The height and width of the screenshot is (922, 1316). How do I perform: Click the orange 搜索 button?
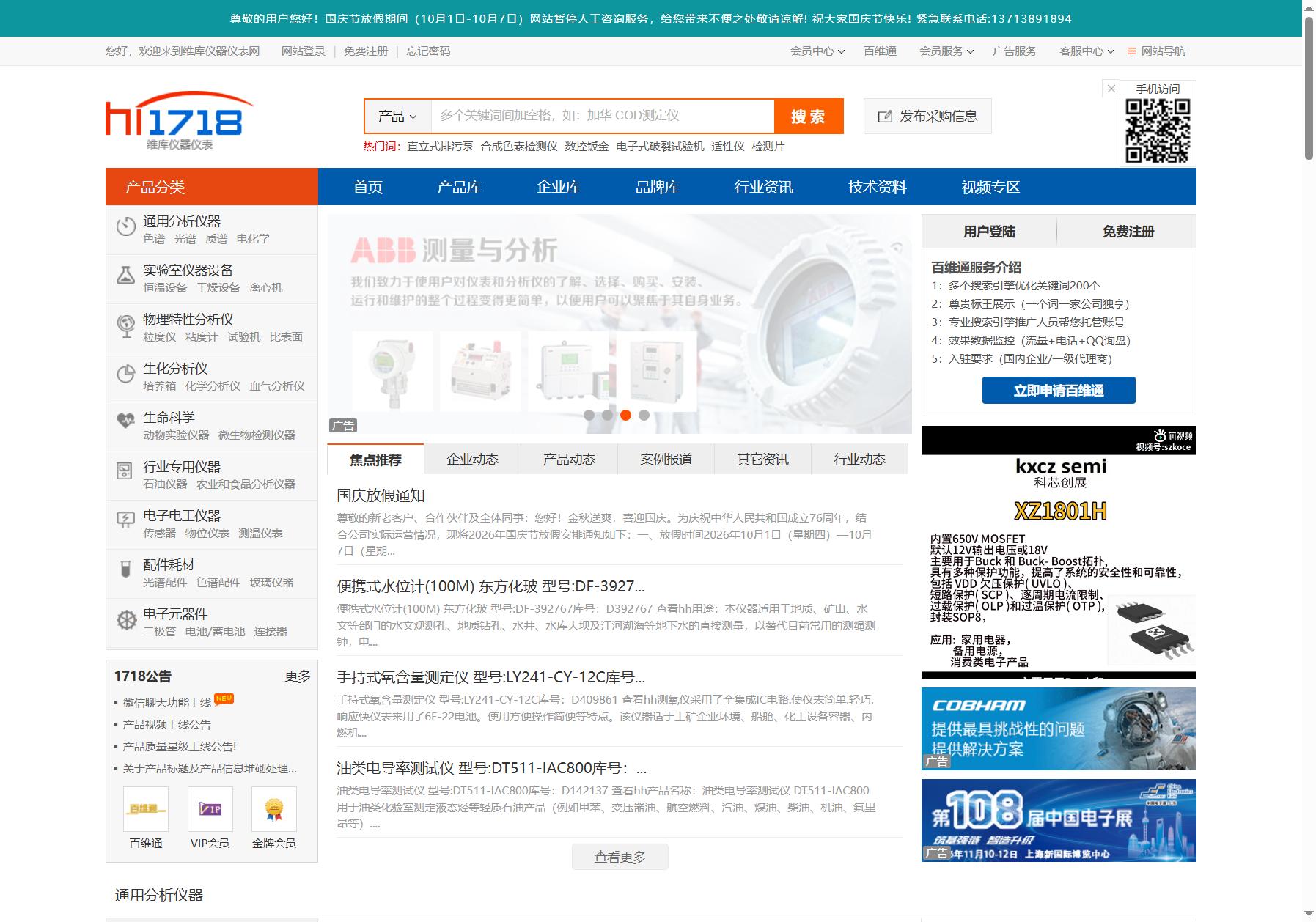[x=809, y=116]
